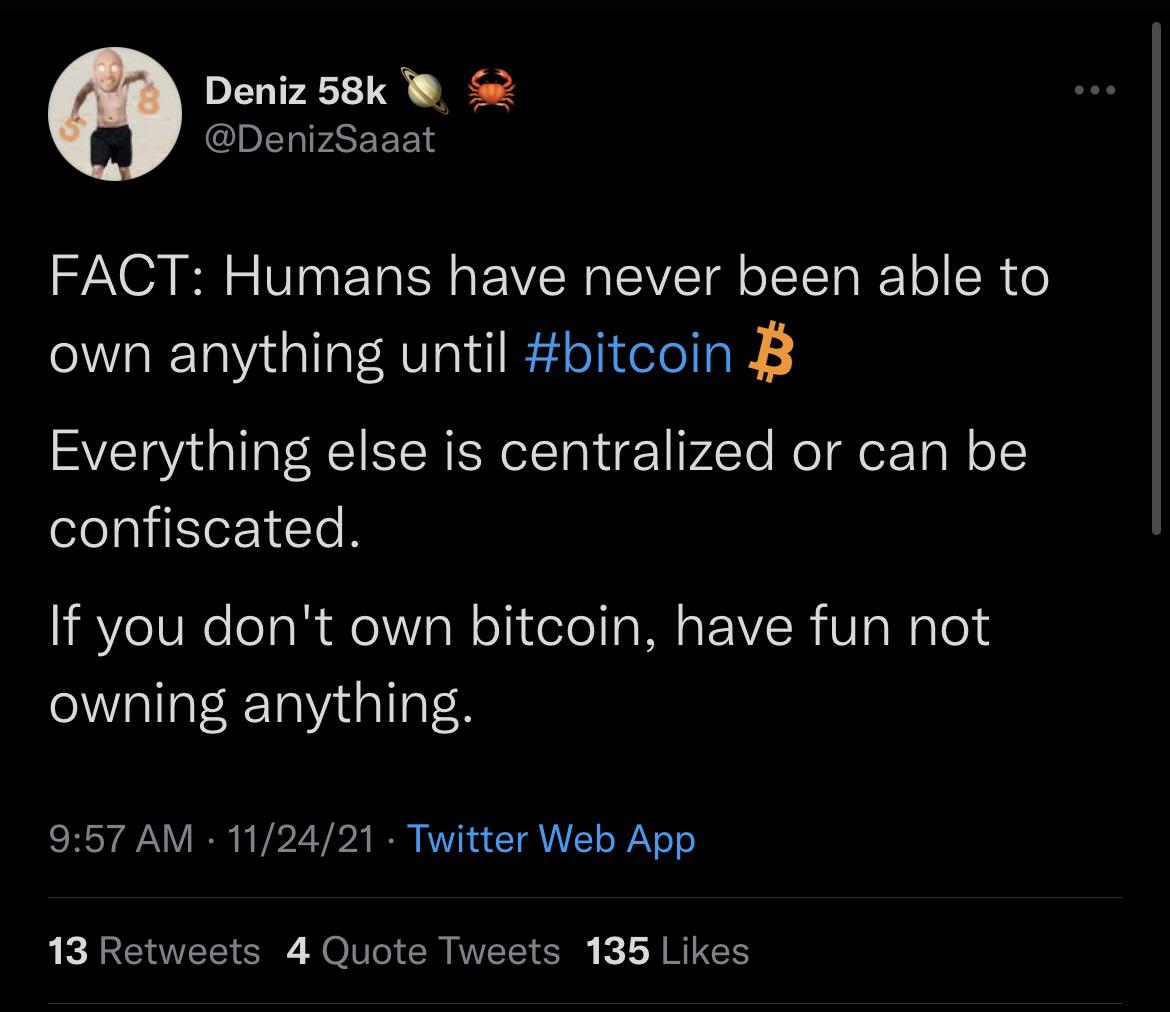Open the tweet options via three-dot icon
Viewport: 1170px width, 1012px height.
[1097, 89]
